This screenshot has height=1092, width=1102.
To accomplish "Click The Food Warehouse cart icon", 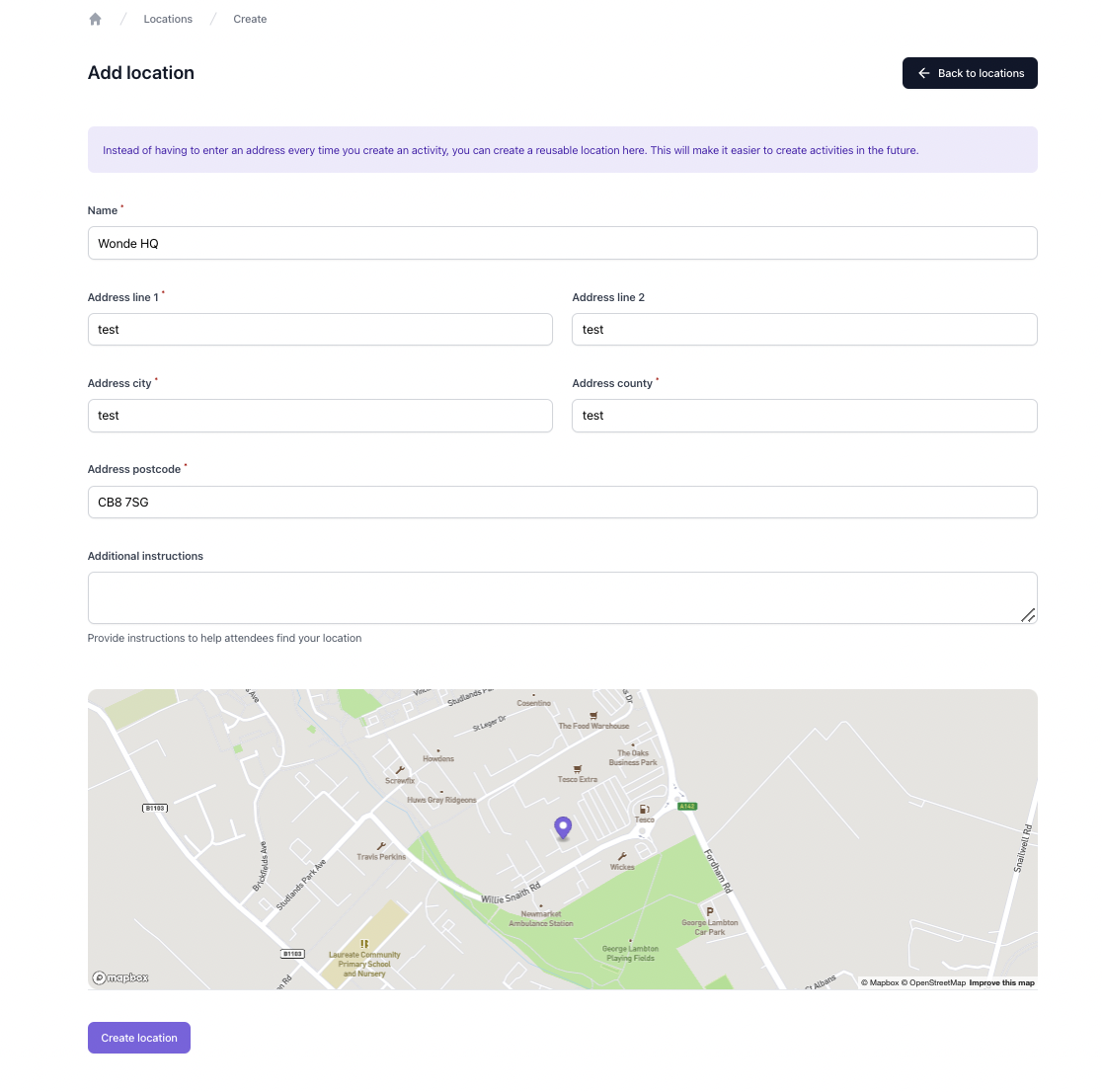I will pyautogui.click(x=593, y=716).
